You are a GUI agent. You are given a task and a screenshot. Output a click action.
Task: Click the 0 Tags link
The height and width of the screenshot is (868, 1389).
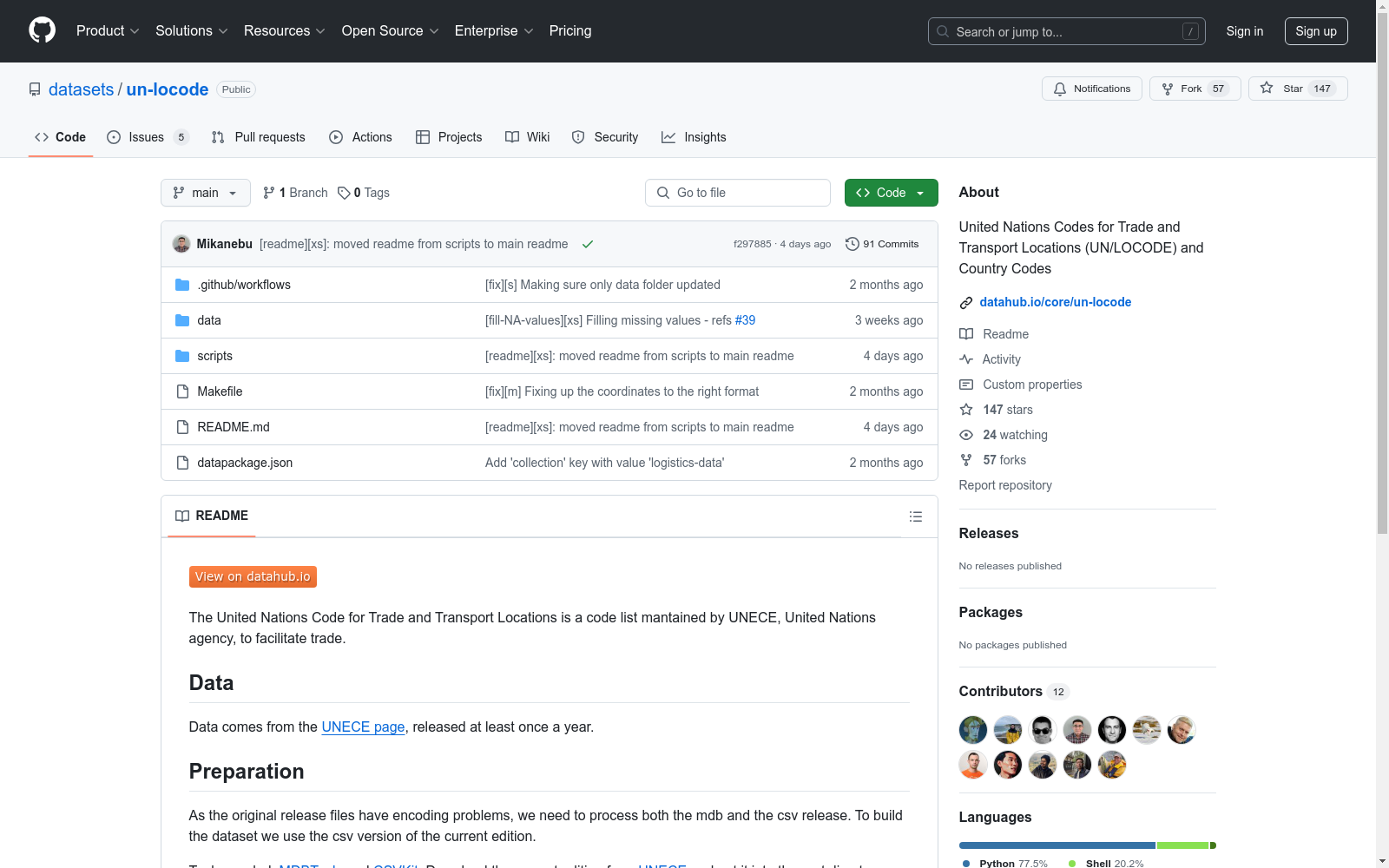point(364,193)
